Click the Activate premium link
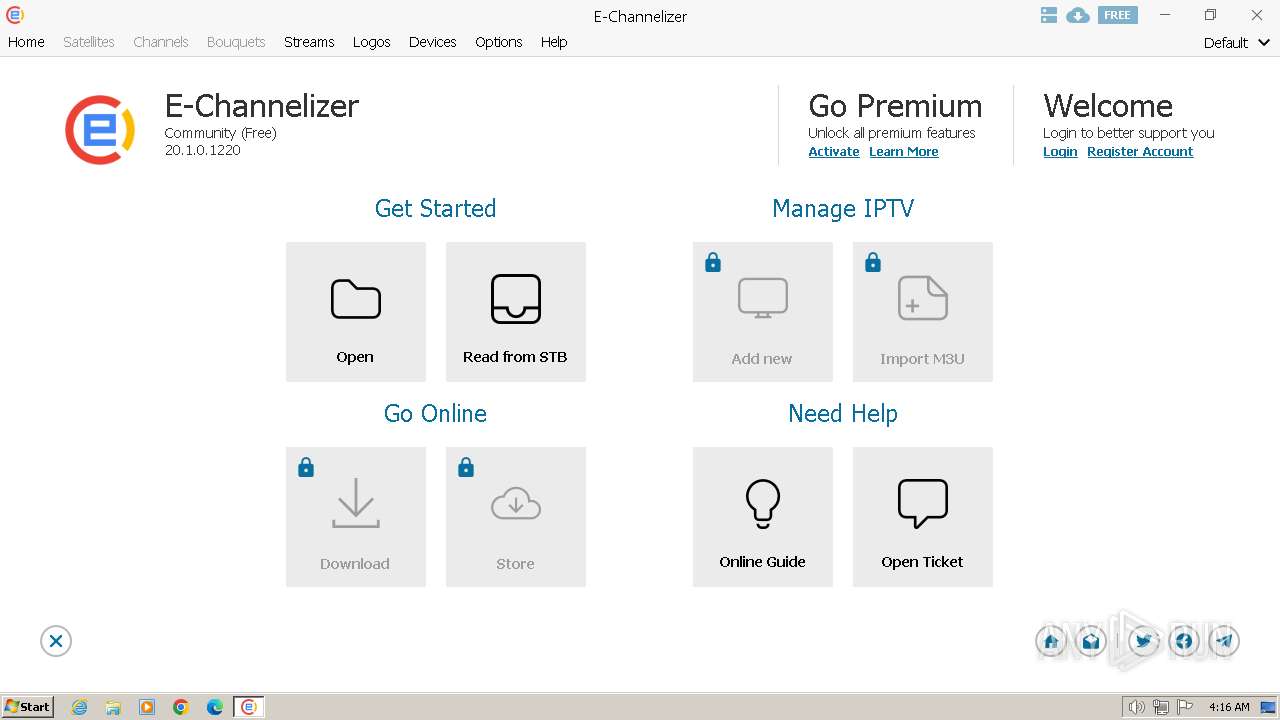Viewport: 1280px width, 720px height. click(834, 152)
